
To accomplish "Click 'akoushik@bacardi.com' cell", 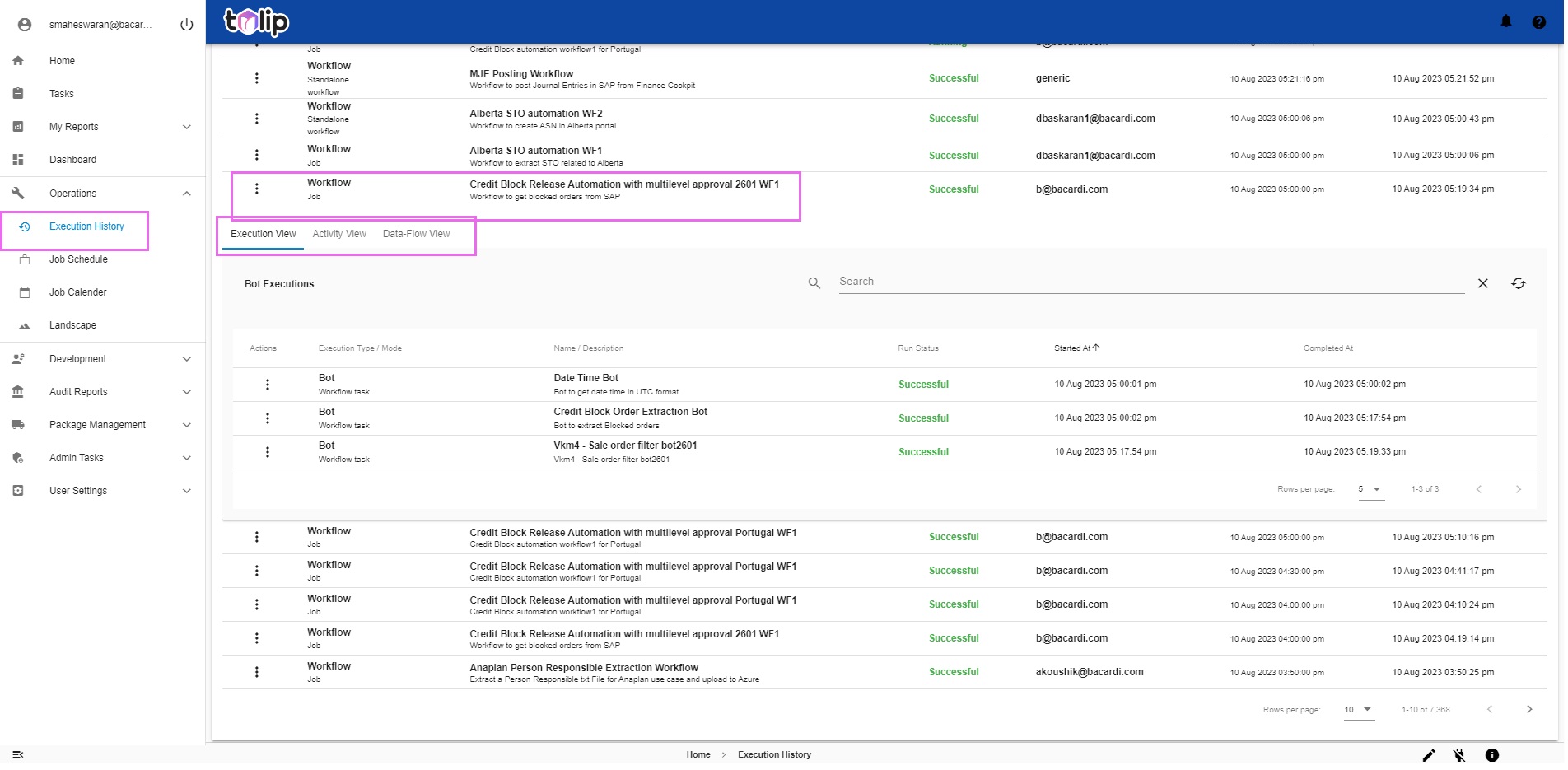I will point(1090,672).
